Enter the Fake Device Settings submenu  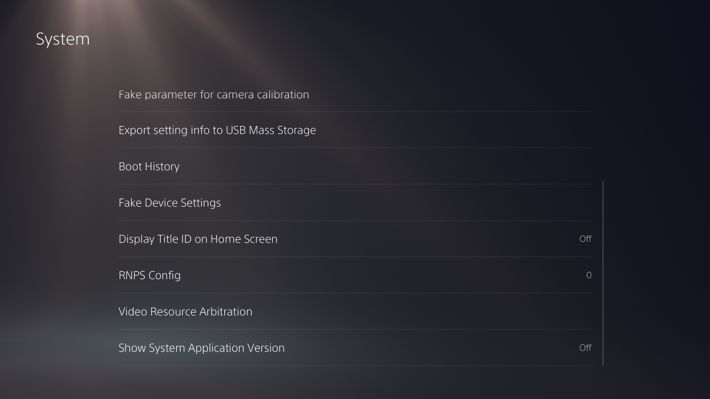[355, 202]
